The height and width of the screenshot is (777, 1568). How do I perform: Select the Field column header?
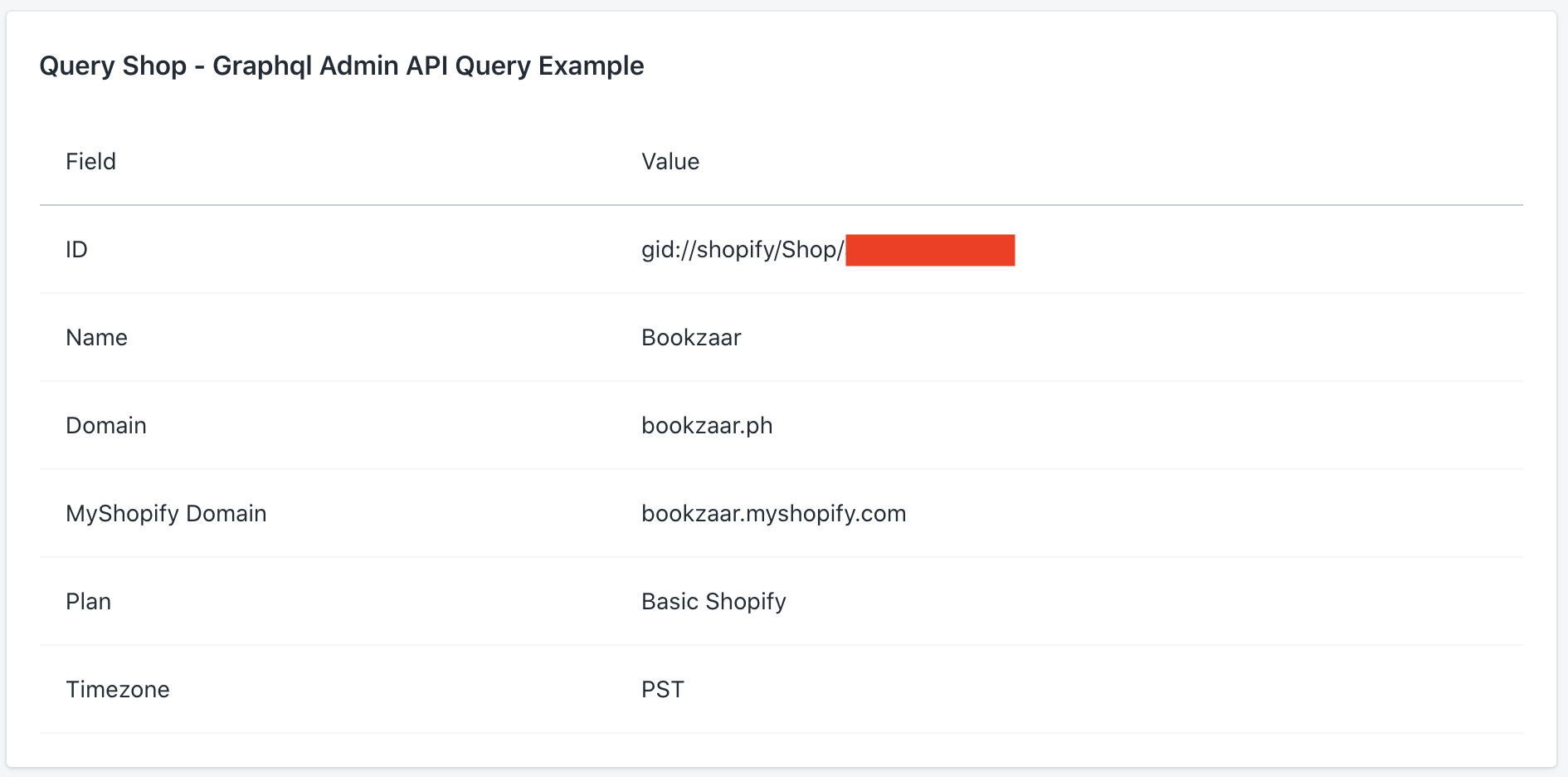pos(91,161)
